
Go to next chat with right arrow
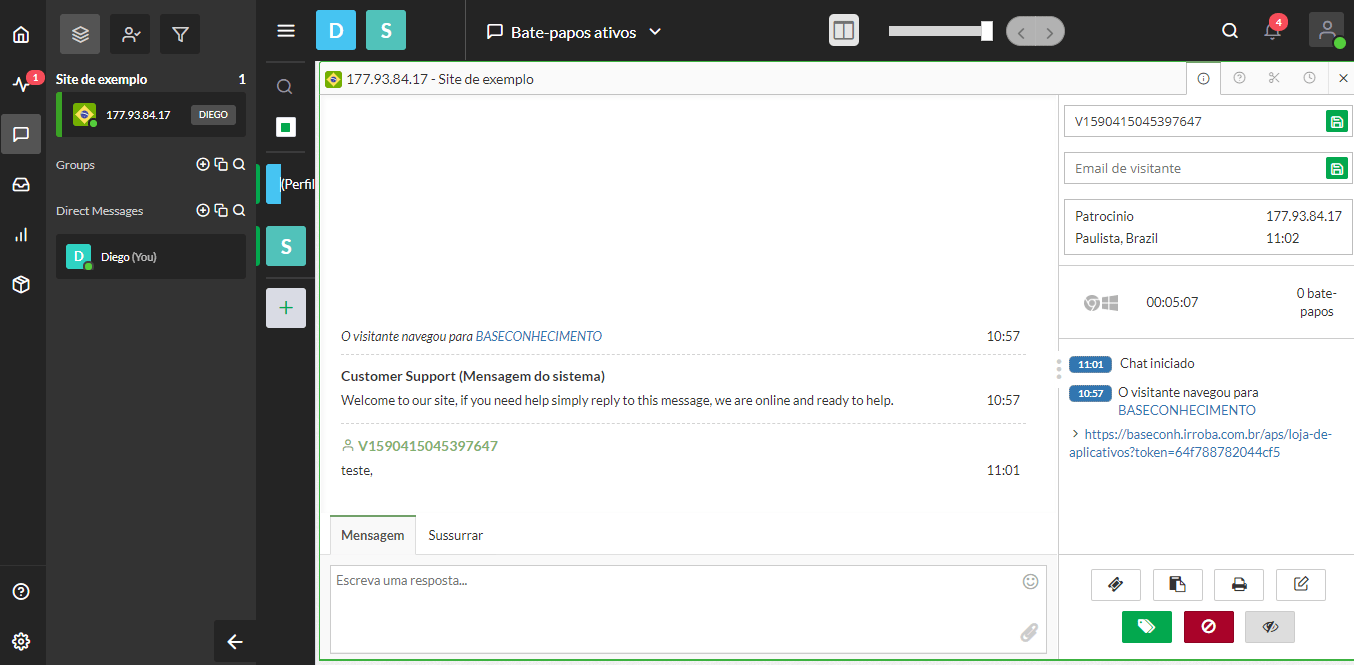(x=1049, y=32)
